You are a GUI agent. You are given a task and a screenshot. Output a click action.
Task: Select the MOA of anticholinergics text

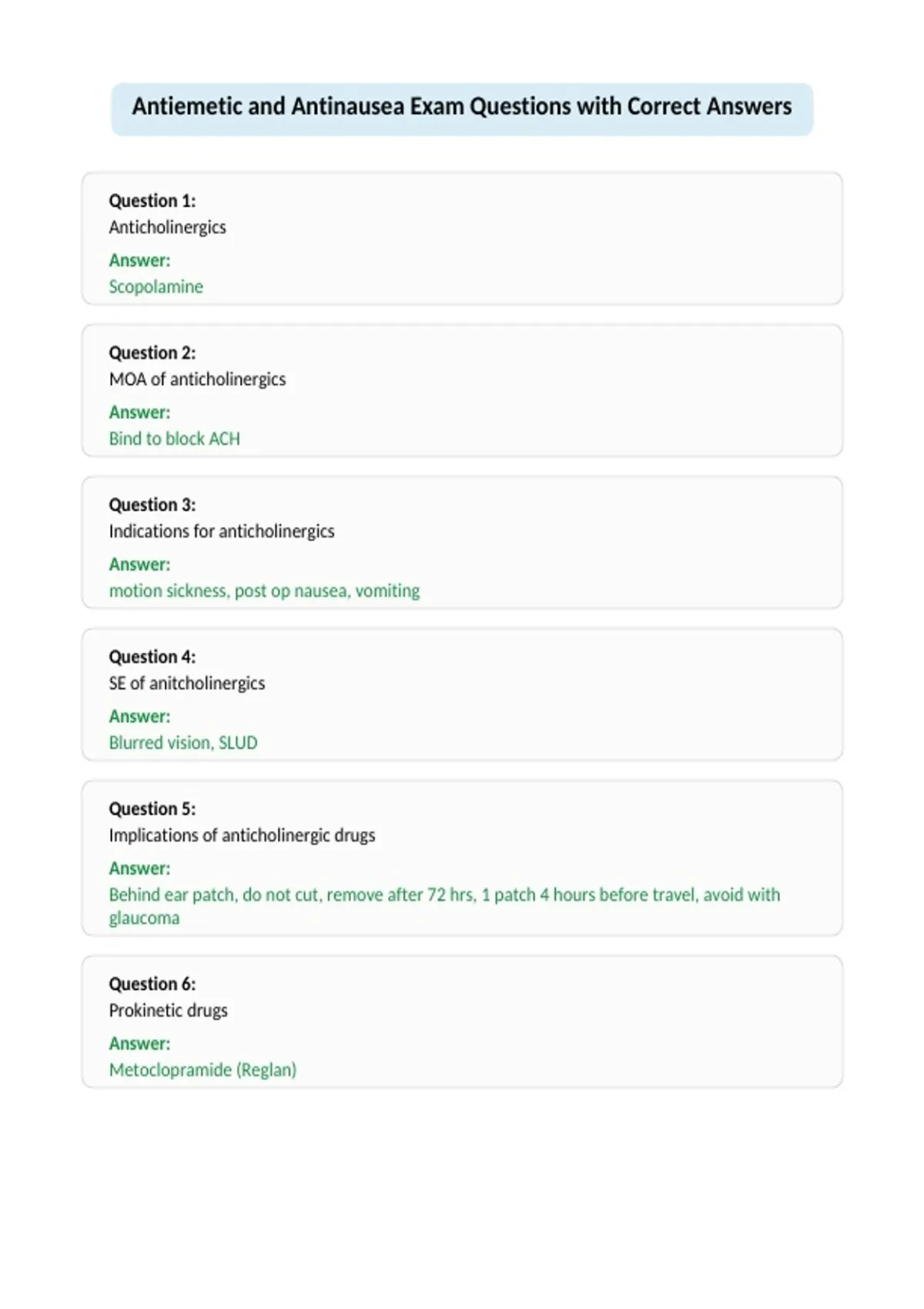pos(197,379)
